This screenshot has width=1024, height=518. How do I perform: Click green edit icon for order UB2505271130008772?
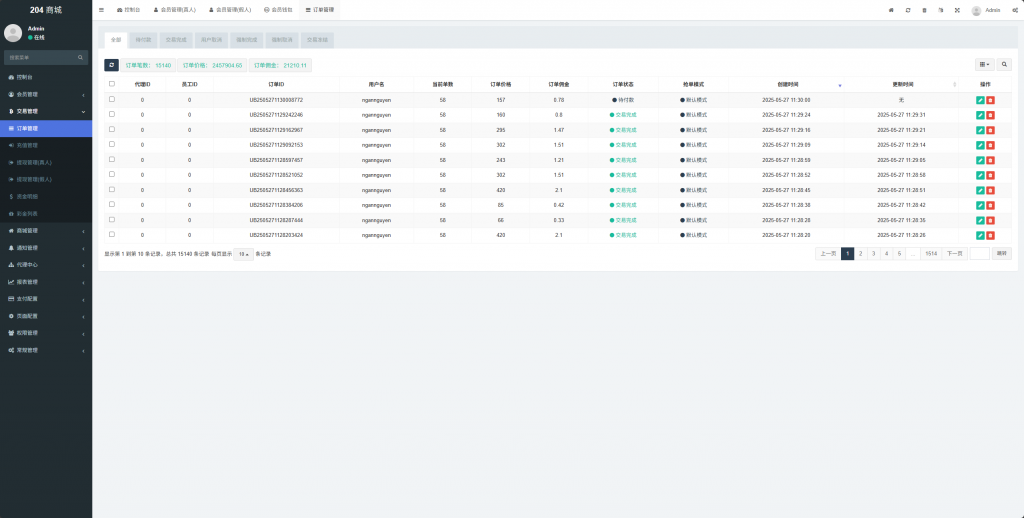point(980,100)
